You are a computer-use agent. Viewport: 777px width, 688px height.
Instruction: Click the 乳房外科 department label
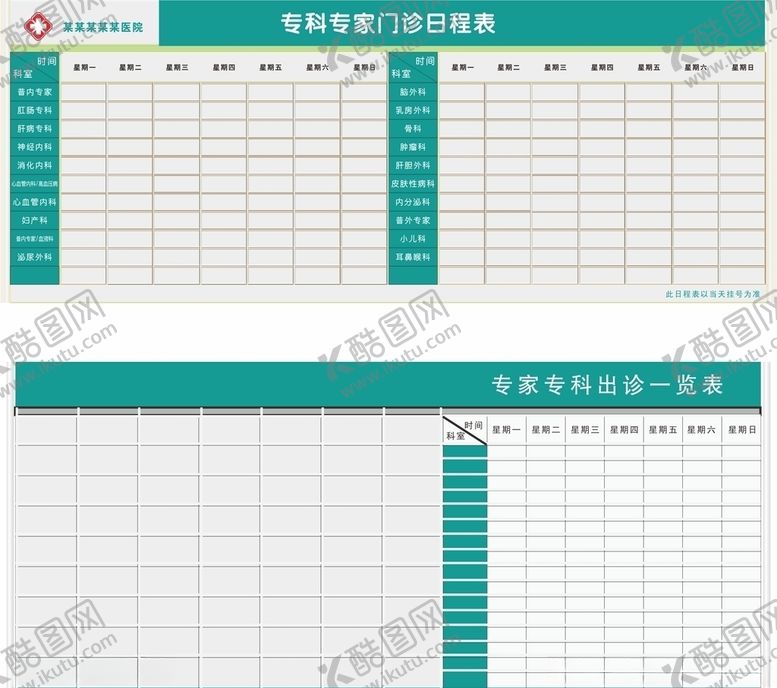click(x=413, y=111)
